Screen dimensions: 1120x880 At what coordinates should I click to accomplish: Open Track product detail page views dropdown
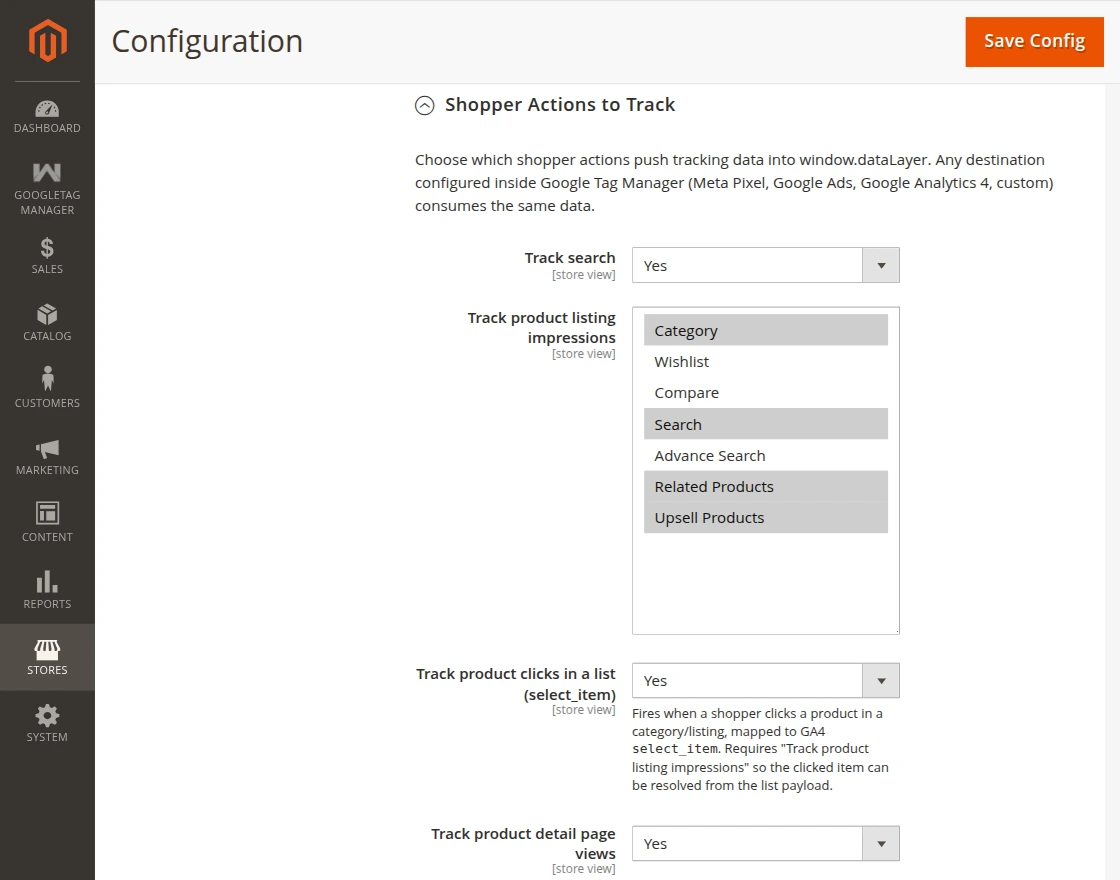766,844
